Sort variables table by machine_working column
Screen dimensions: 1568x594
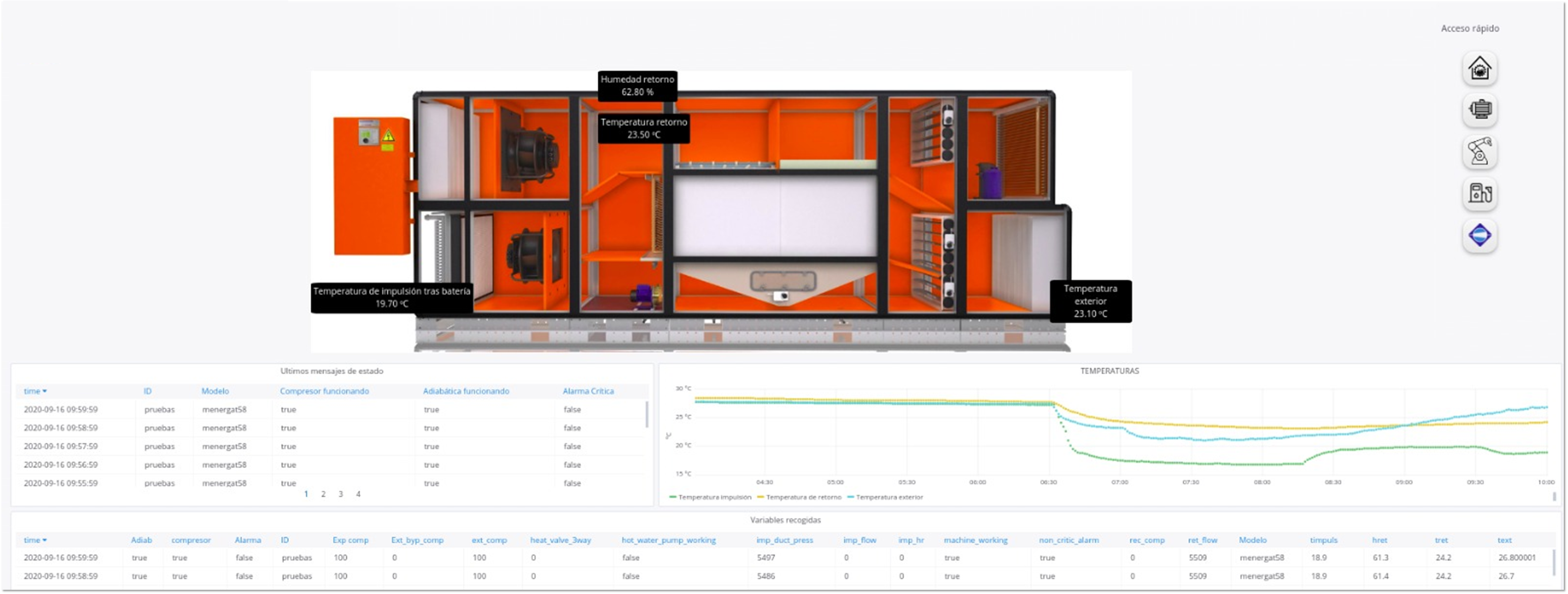(x=976, y=540)
